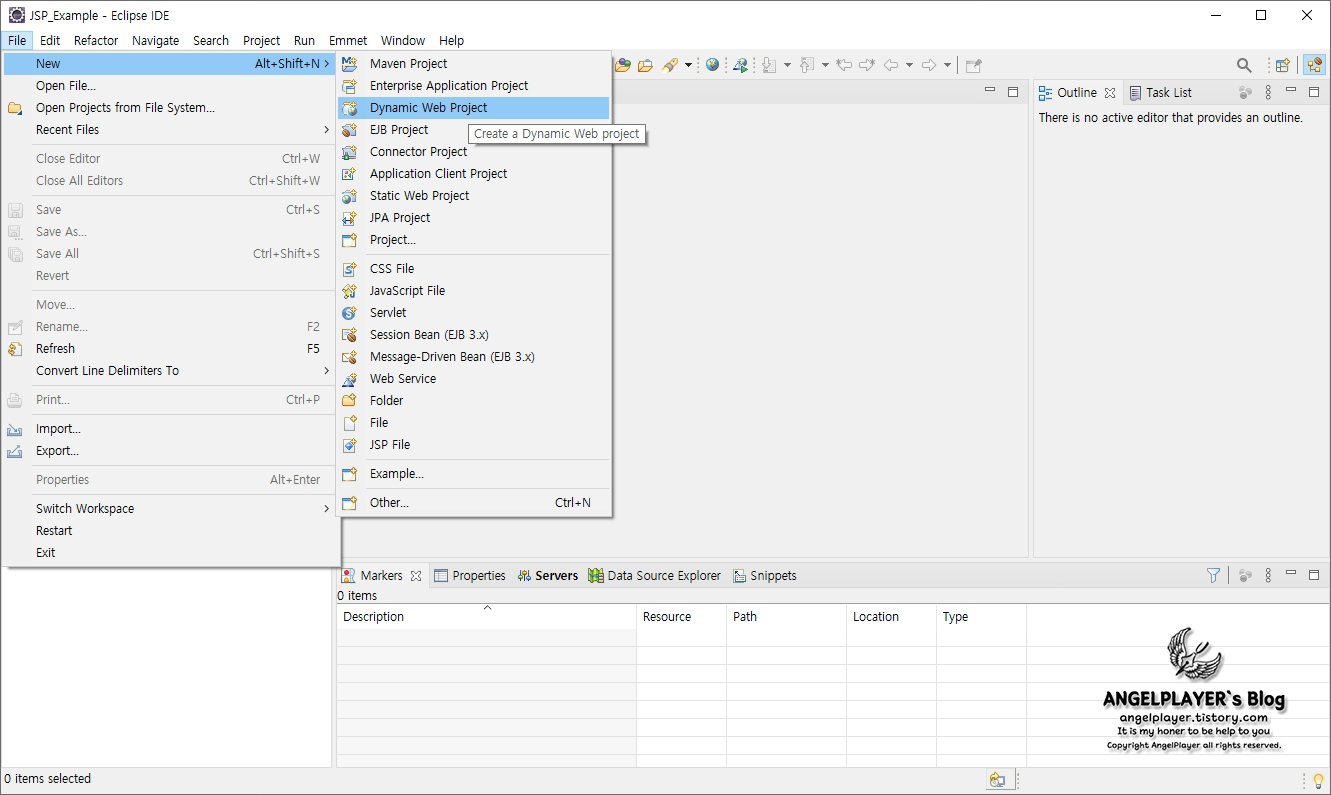1331x795 pixels.
Task: Expand Convert Line Delimiters To submenu
Action: tap(170, 371)
